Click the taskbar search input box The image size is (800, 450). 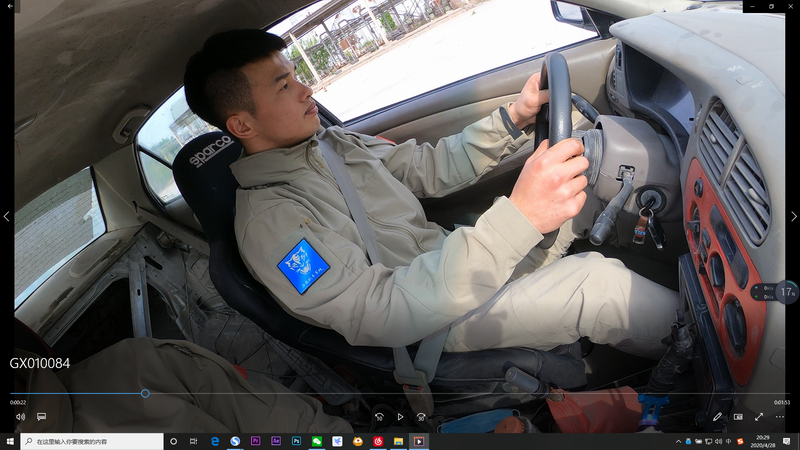[x=92, y=441]
